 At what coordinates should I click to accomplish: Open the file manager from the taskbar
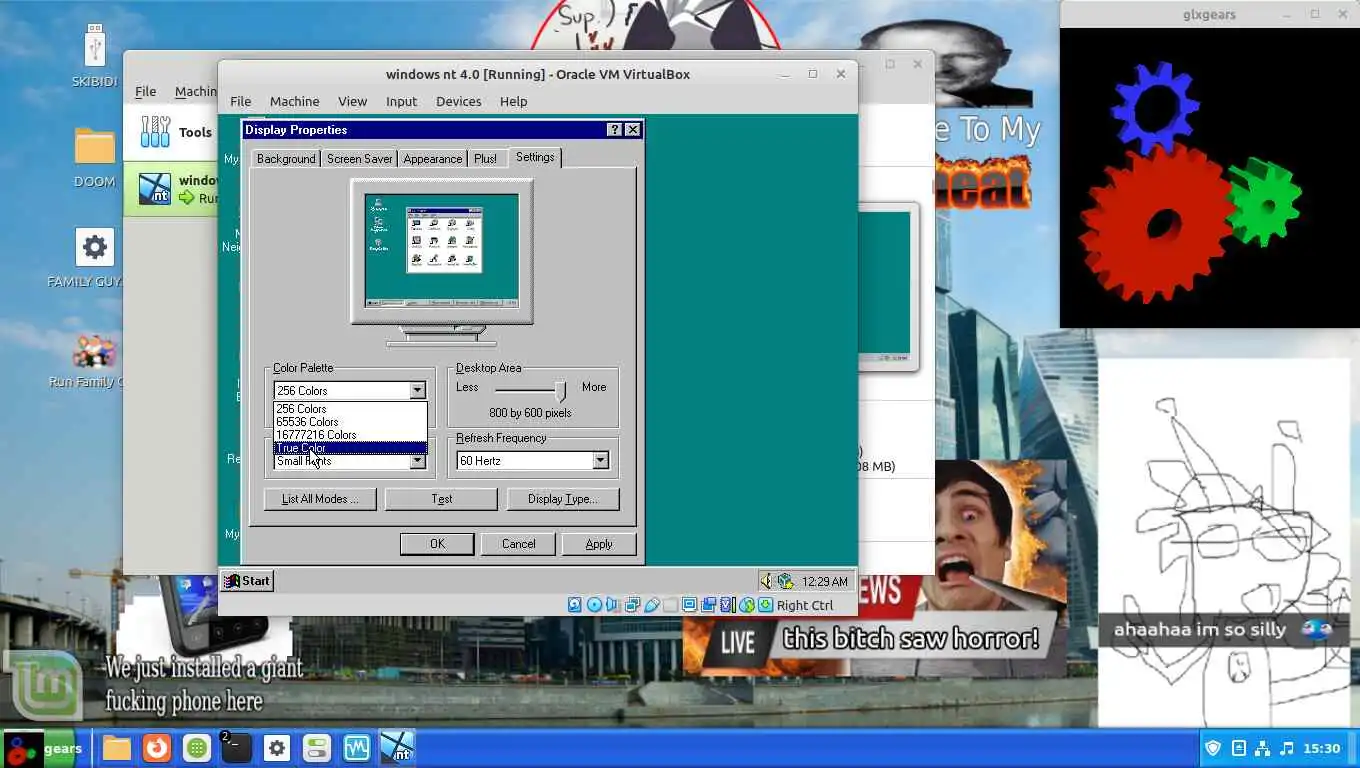tap(117, 748)
